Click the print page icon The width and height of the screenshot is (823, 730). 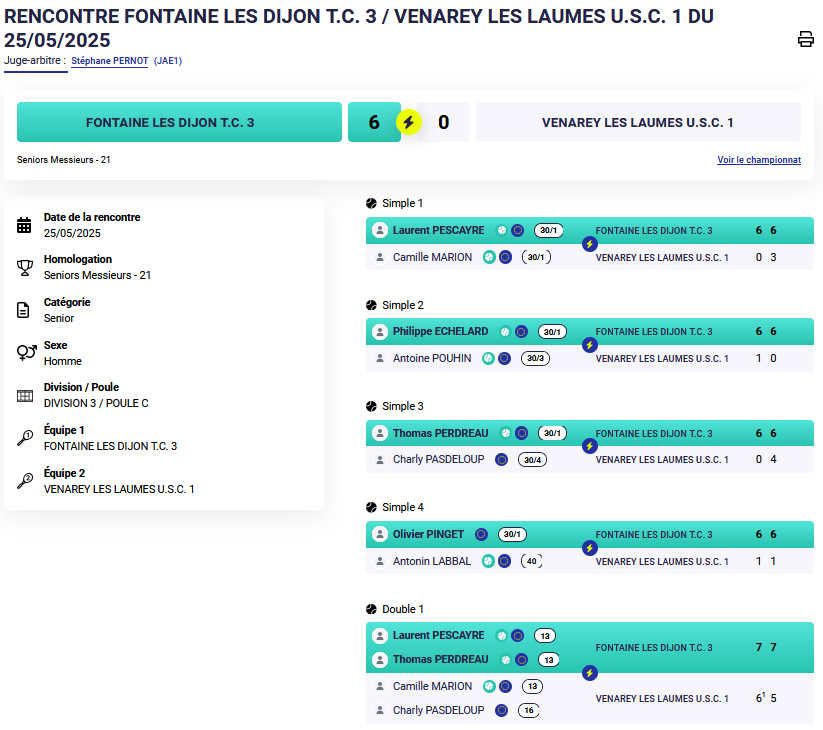[x=806, y=39]
